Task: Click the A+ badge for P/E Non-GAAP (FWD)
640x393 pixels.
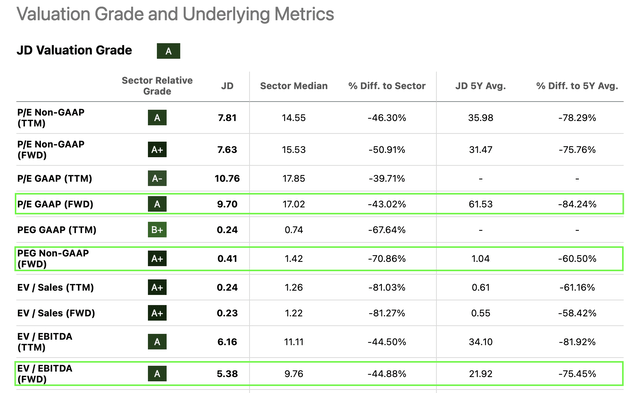Action: point(157,150)
